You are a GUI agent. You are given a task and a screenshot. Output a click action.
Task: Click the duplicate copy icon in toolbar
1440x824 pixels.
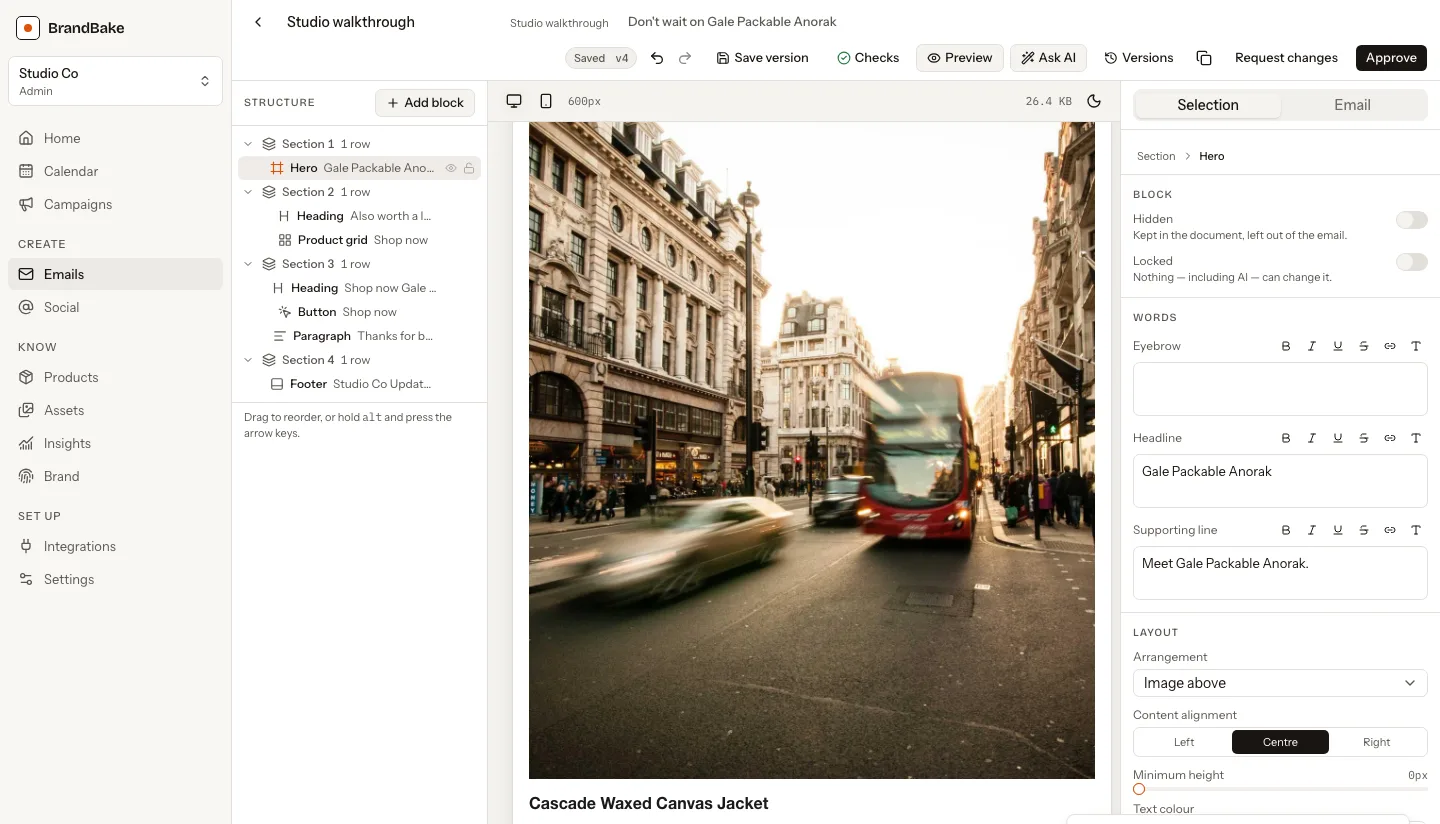click(1204, 58)
